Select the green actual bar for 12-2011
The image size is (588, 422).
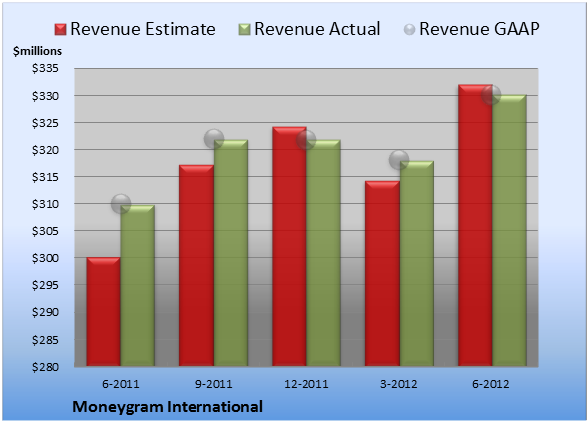(323, 253)
